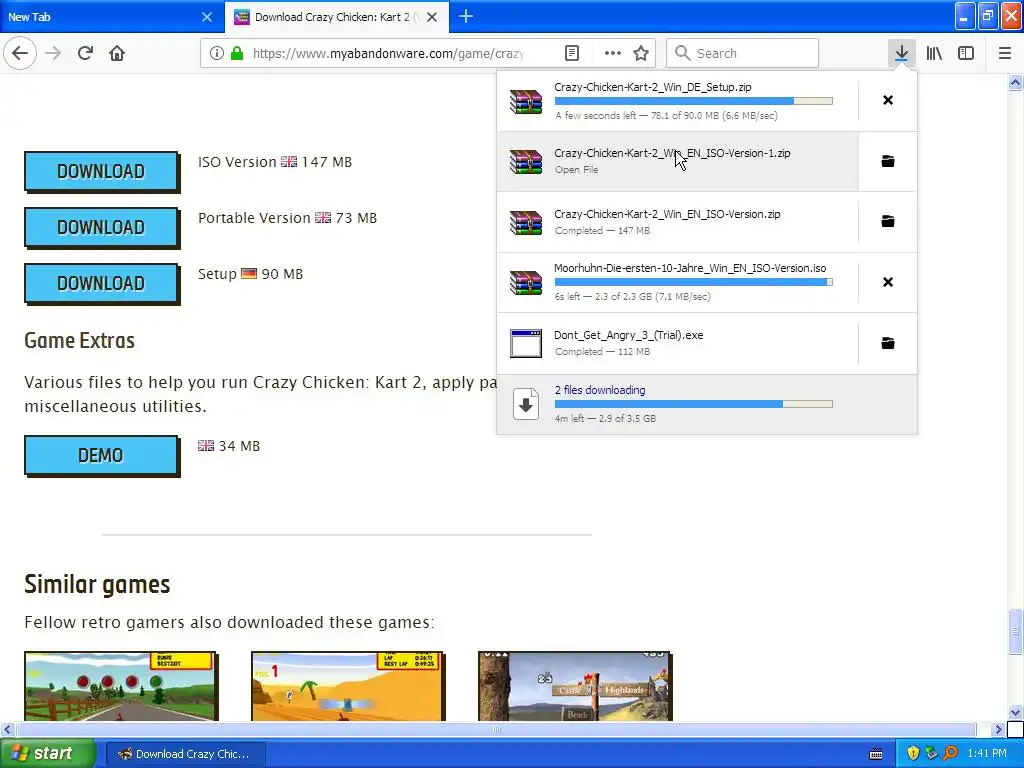1024x768 pixels.
Task: Click the Moorhuhn ISO download progress bar
Action: click(694, 282)
